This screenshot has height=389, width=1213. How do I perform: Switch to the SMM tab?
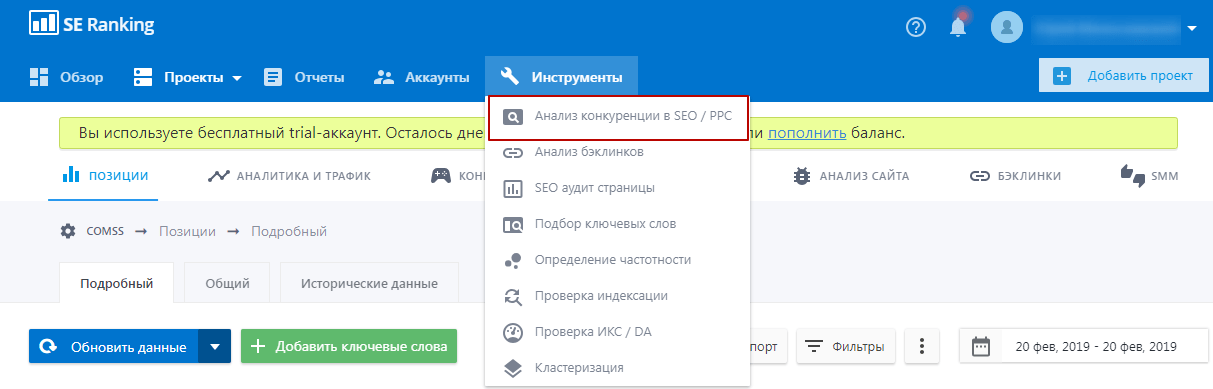coord(1149,176)
